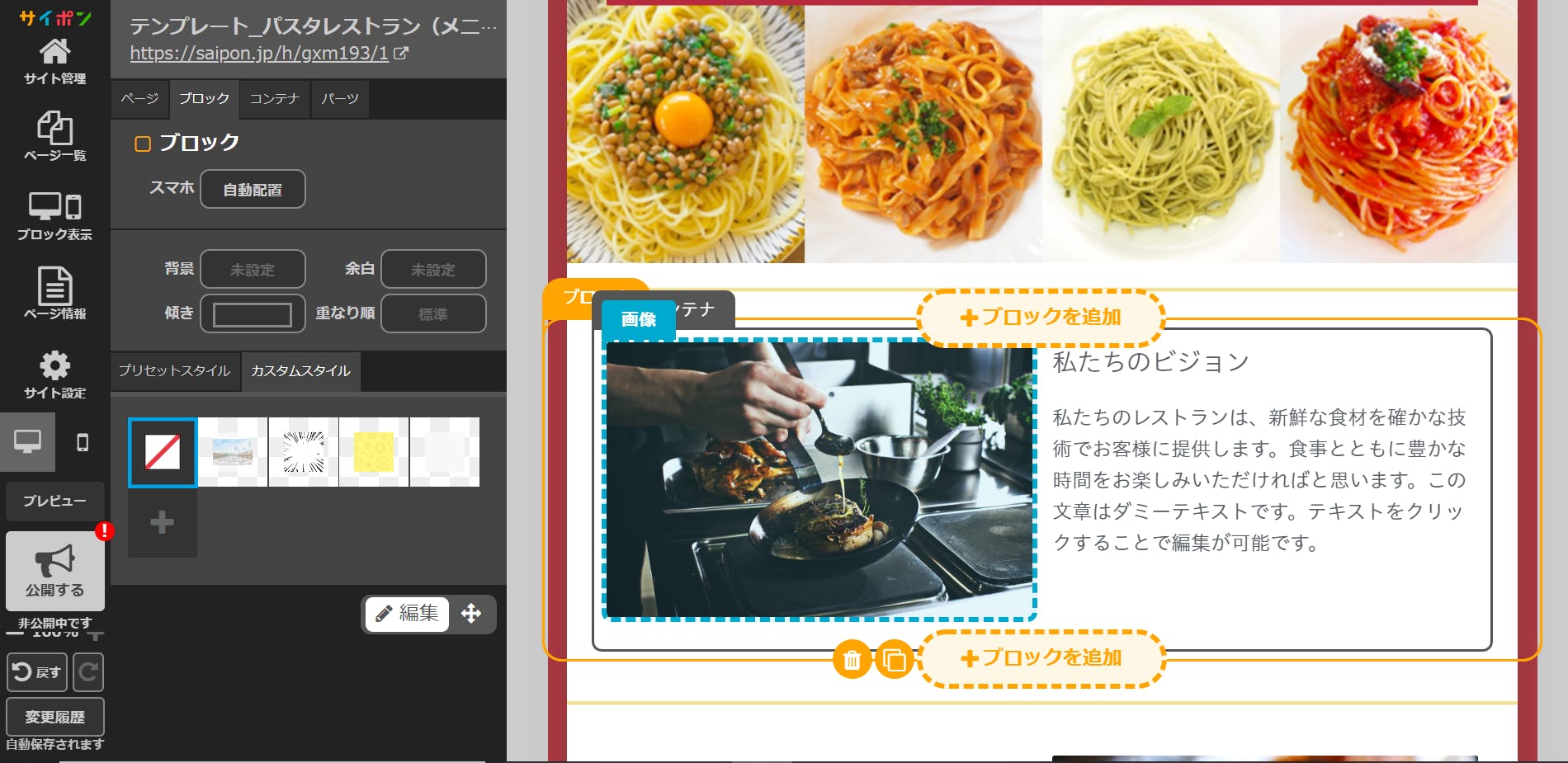Image resolution: width=1568 pixels, height=763 pixels.
Task: Select the yellow pattern style swatch
Action: click(374, 452)
